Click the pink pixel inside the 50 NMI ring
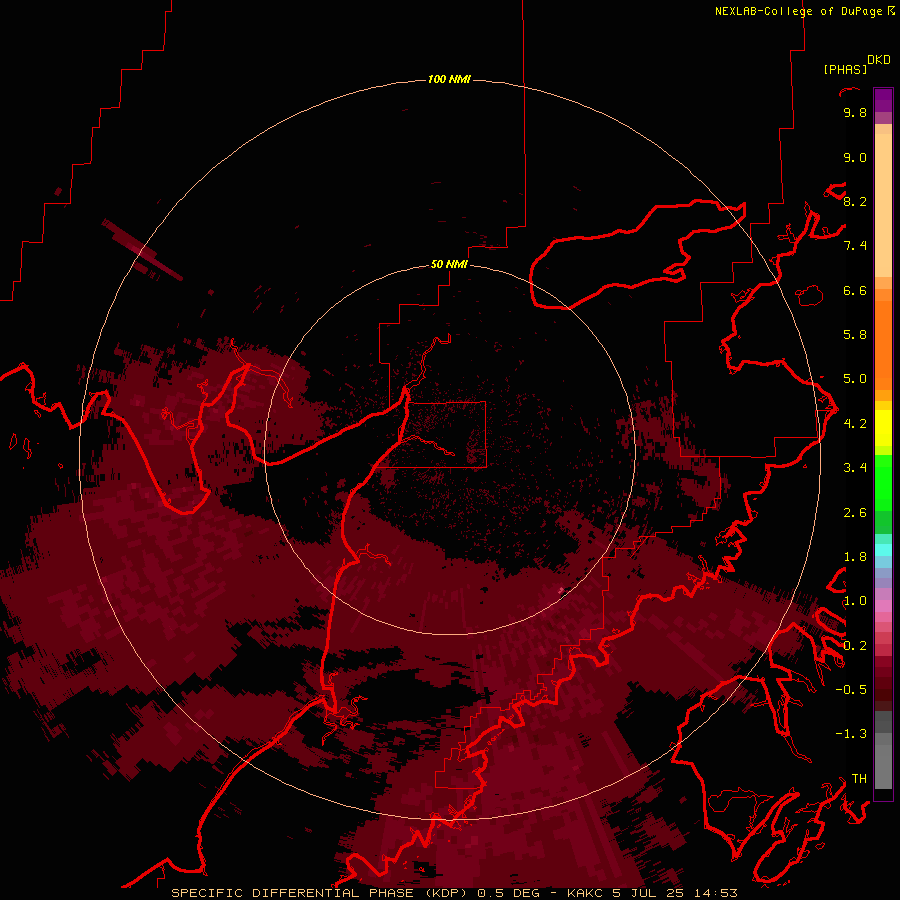This screenshot has height=900, width=900. [561, 589]
